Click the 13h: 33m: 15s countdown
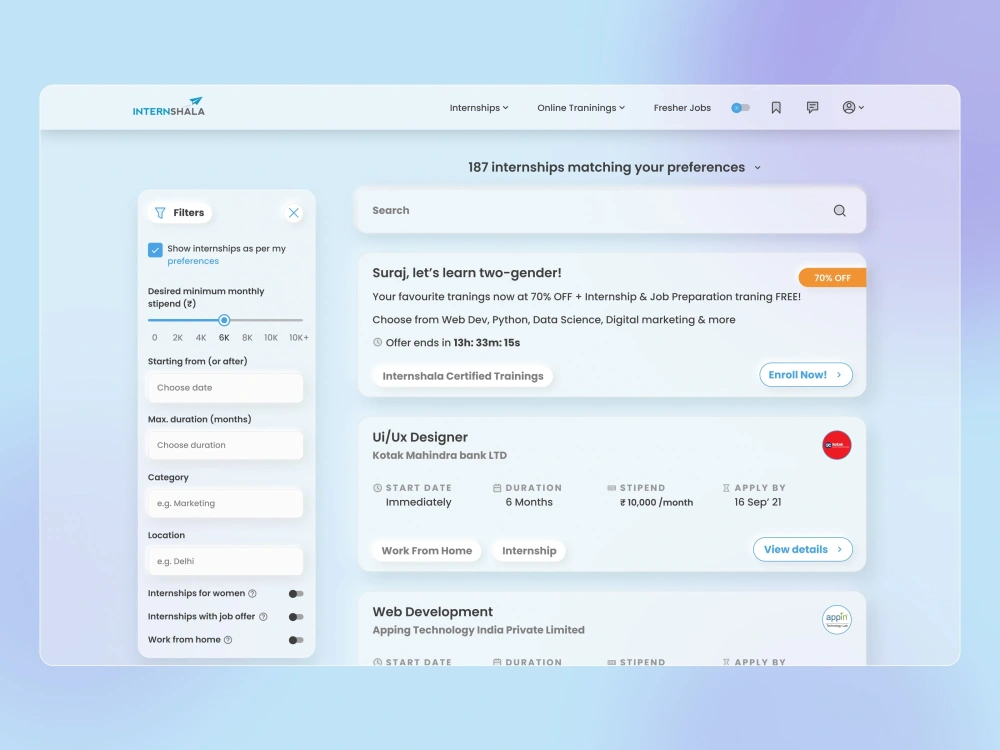 tap(487, 342)
